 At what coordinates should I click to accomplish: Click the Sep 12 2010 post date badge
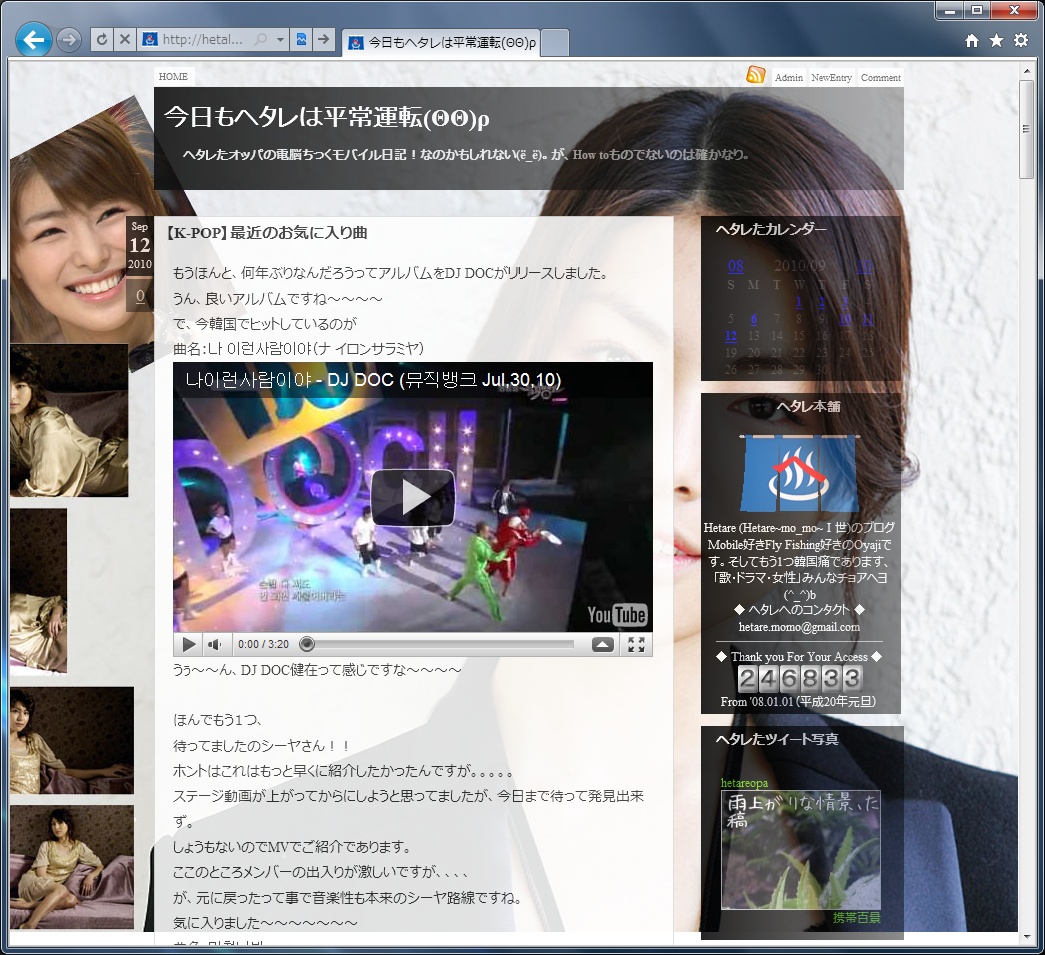tap(139, 245)
